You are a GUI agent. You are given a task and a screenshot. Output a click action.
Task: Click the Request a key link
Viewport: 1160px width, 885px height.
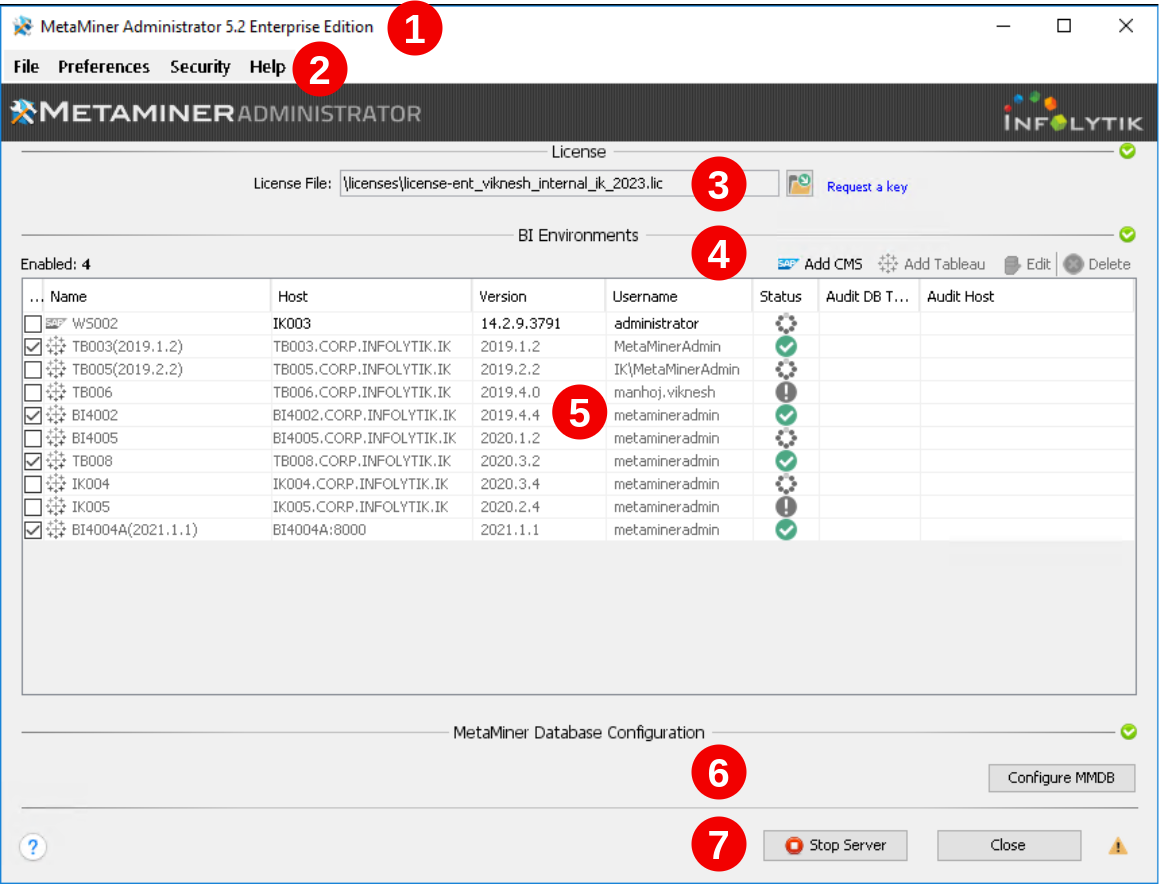pyautogui.click(x=867, y=186)
